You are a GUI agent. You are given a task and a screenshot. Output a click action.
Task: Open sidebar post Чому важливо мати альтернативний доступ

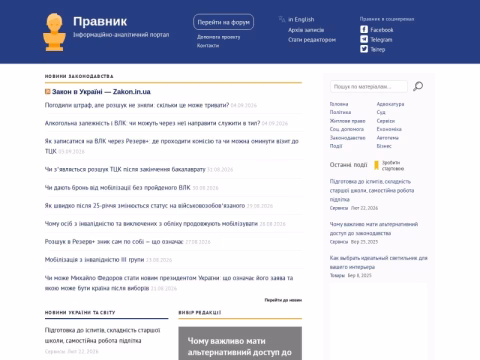pyautogui.click(x=374, y=229)
